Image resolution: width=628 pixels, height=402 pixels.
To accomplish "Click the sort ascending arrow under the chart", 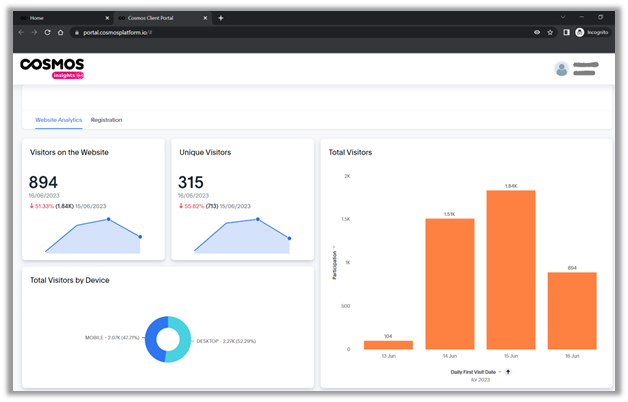I will click(508, 371).
